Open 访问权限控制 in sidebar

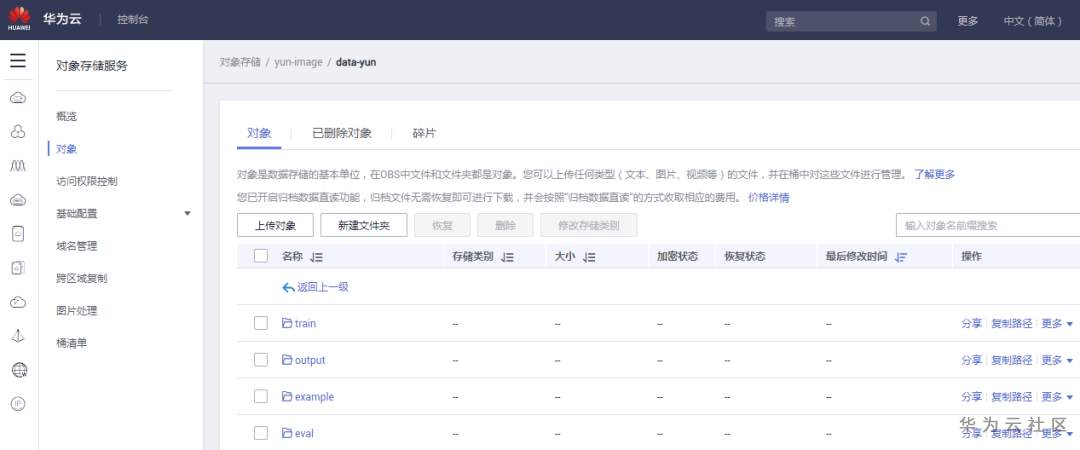[87, 181]
